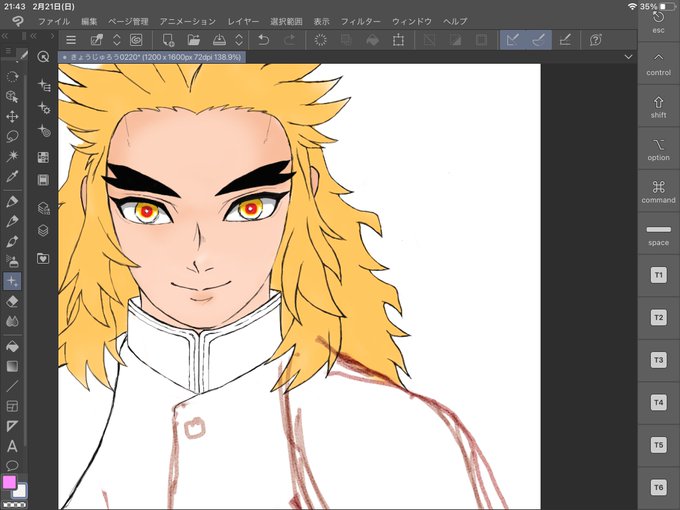
Task: Select the きょうじゅろう0220 canvas tab
Action: (152, 57)
